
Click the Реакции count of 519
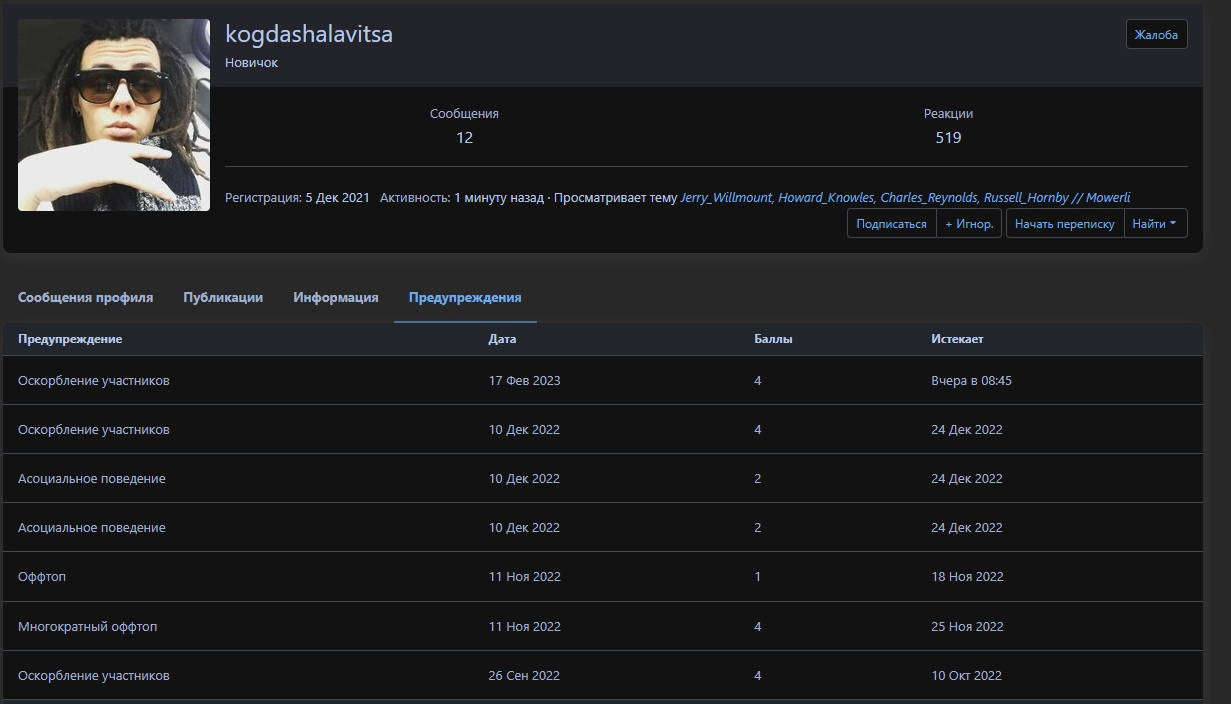pyautogui.click(x=948, y=138)
